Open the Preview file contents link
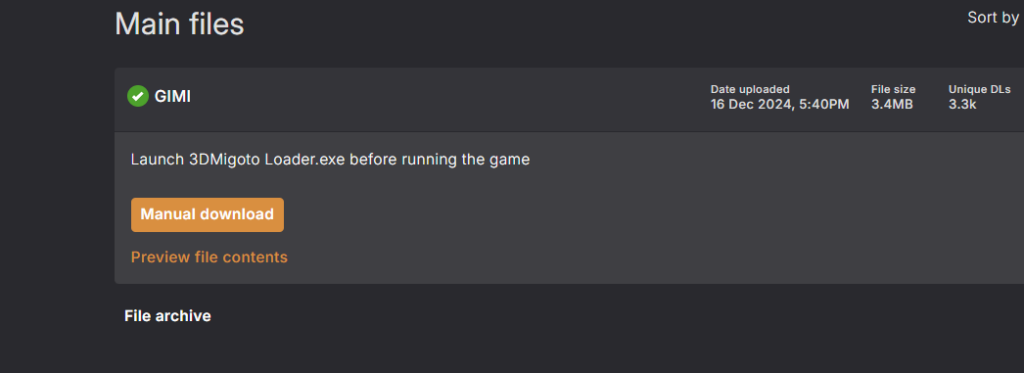The height and width of the screenshot is (373, 1024). click(209, 257)
